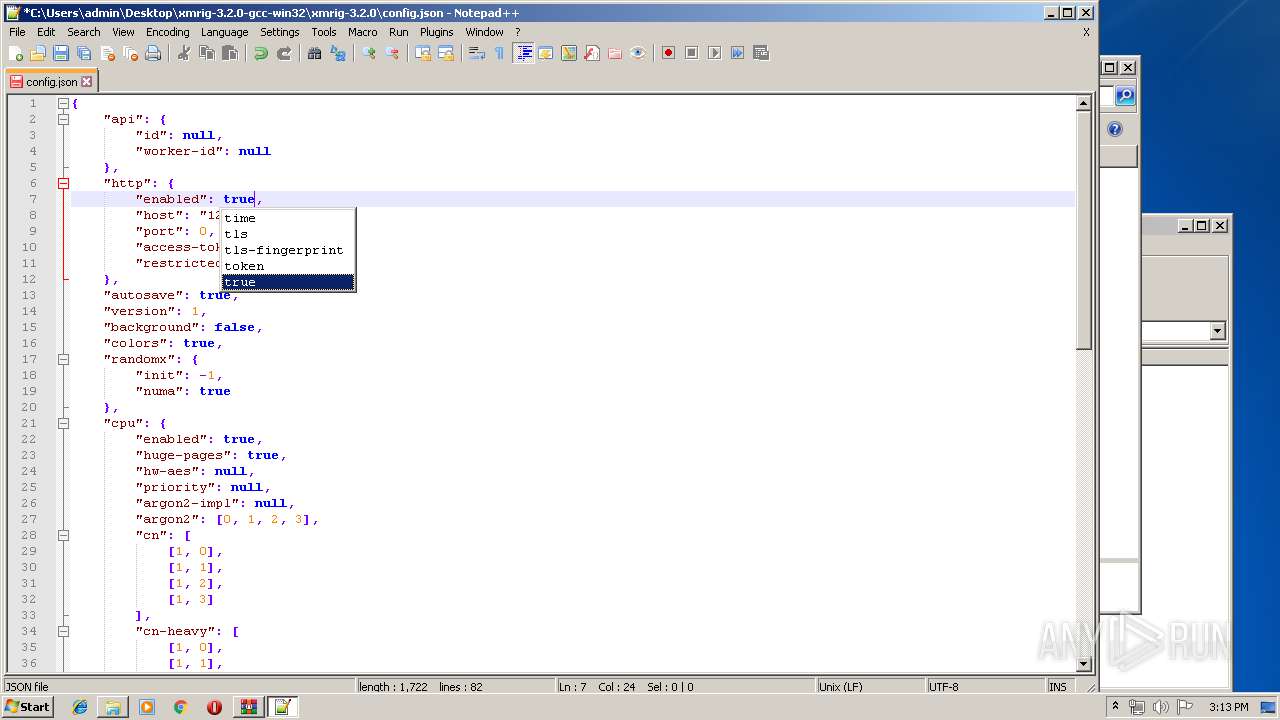The width and height of the screenshot is (1280, 720).
Task: Play back the recorded macro
Action: (x=715, y=53)
